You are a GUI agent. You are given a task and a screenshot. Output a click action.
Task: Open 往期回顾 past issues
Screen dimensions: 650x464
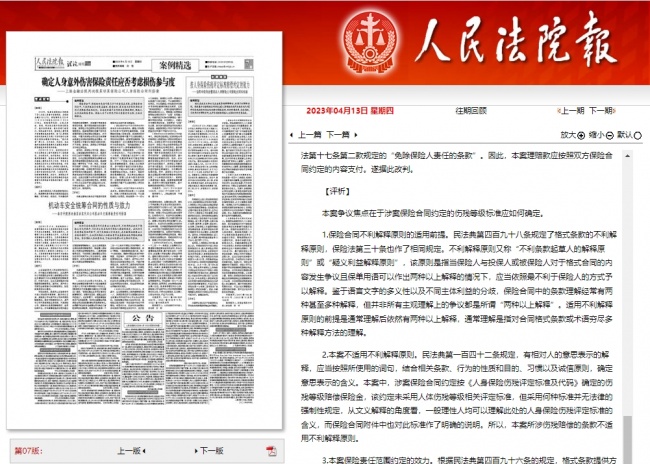pos(471,111)
